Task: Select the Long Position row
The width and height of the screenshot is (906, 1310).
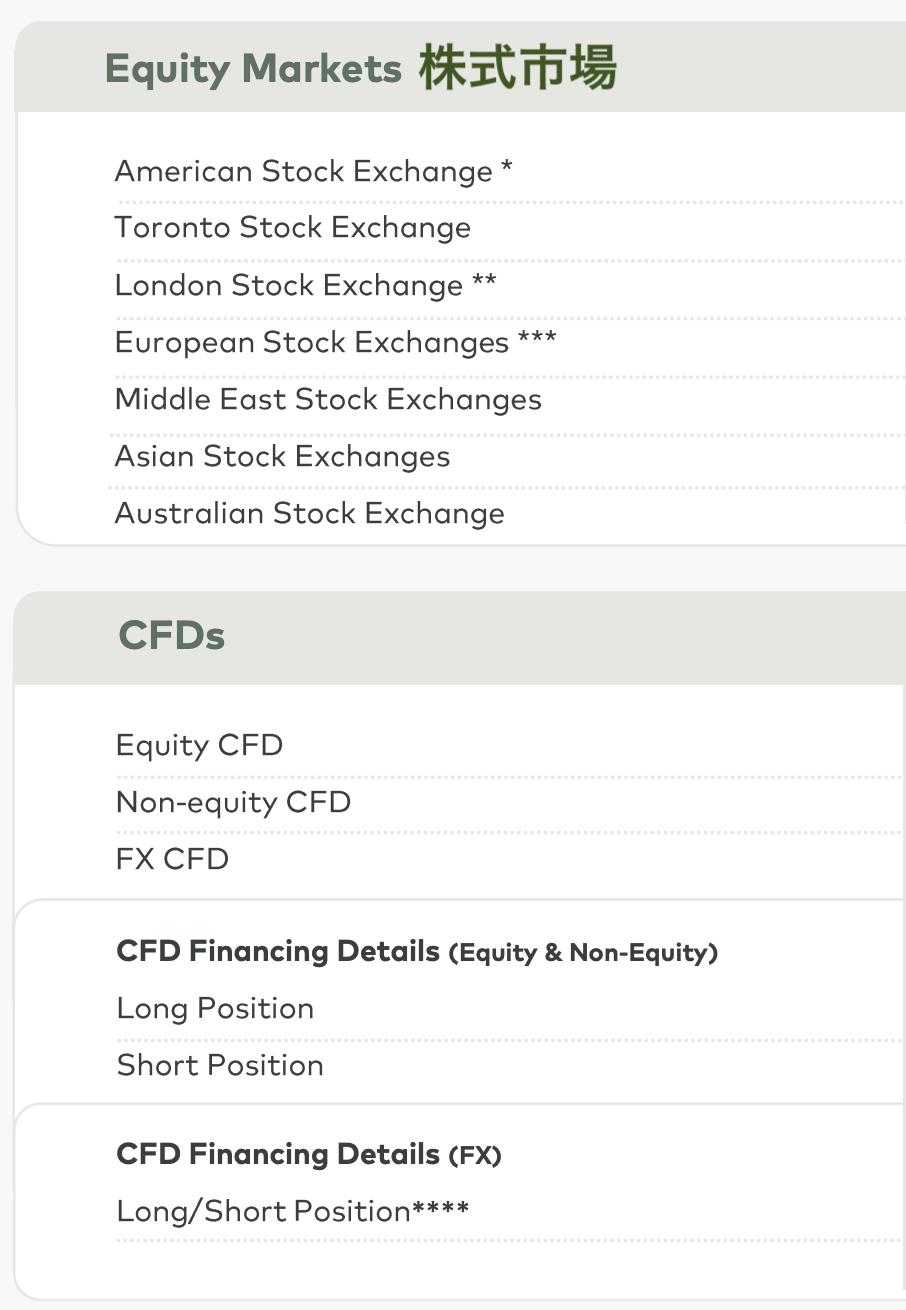Action: point(216,1009)
